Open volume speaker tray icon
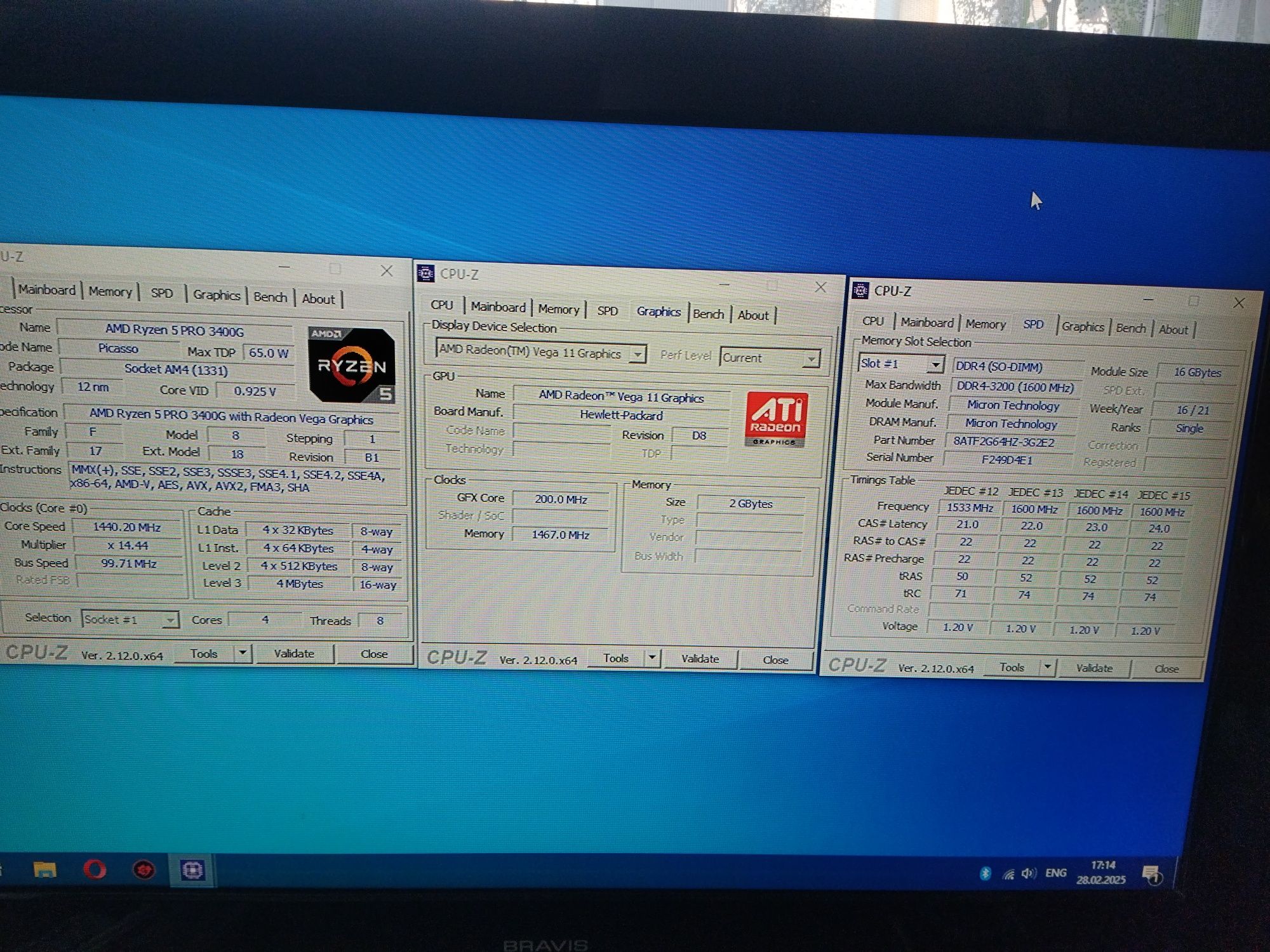 tap(1029, 874)
